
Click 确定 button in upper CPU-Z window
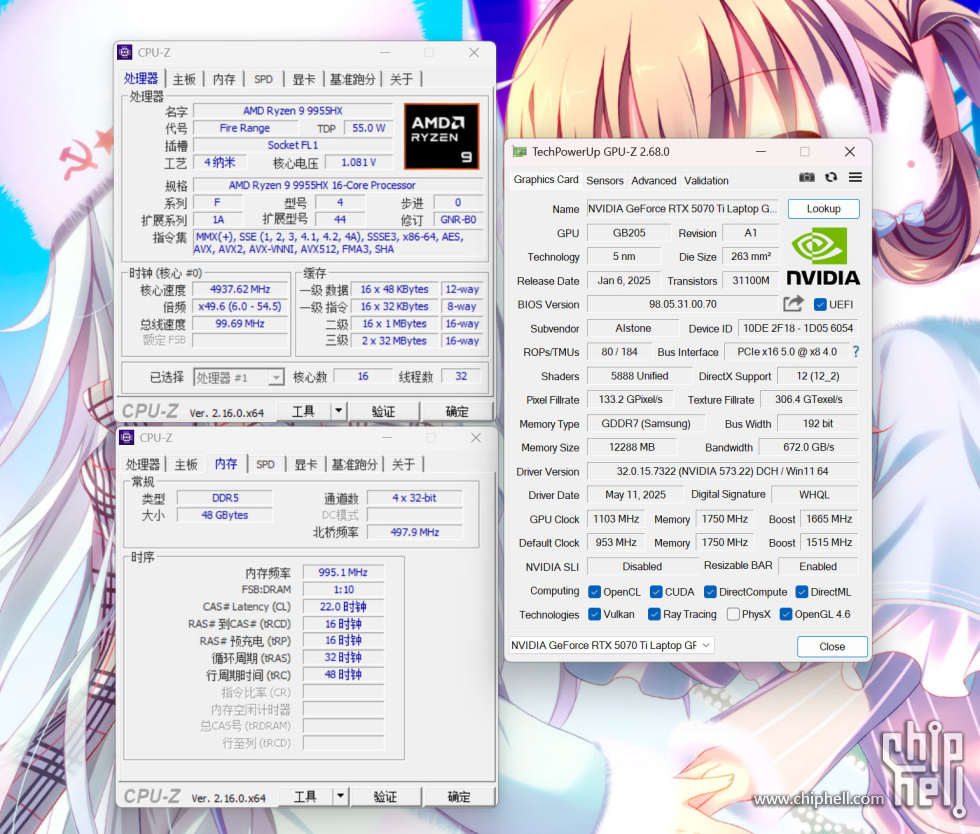coord(458,411)
